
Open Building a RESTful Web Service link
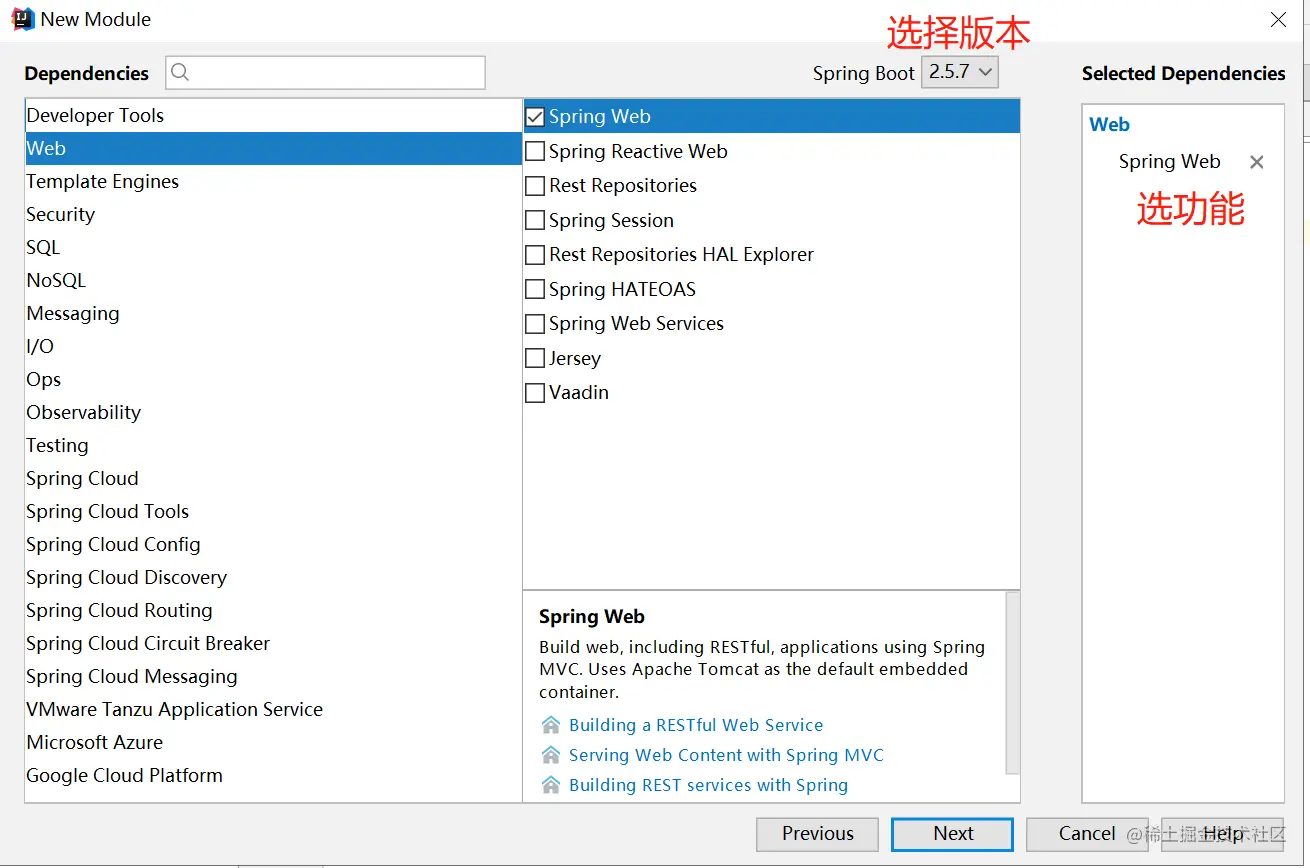tap(696, 725)
